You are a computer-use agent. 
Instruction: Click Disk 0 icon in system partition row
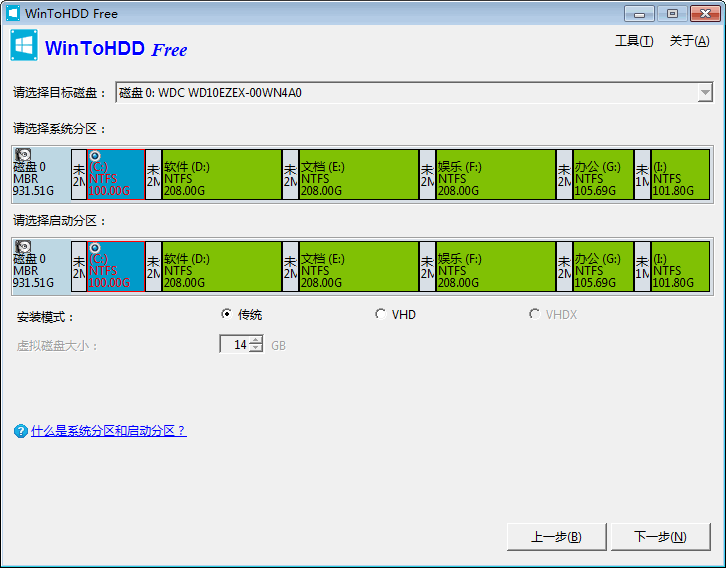tap(22, 155)
